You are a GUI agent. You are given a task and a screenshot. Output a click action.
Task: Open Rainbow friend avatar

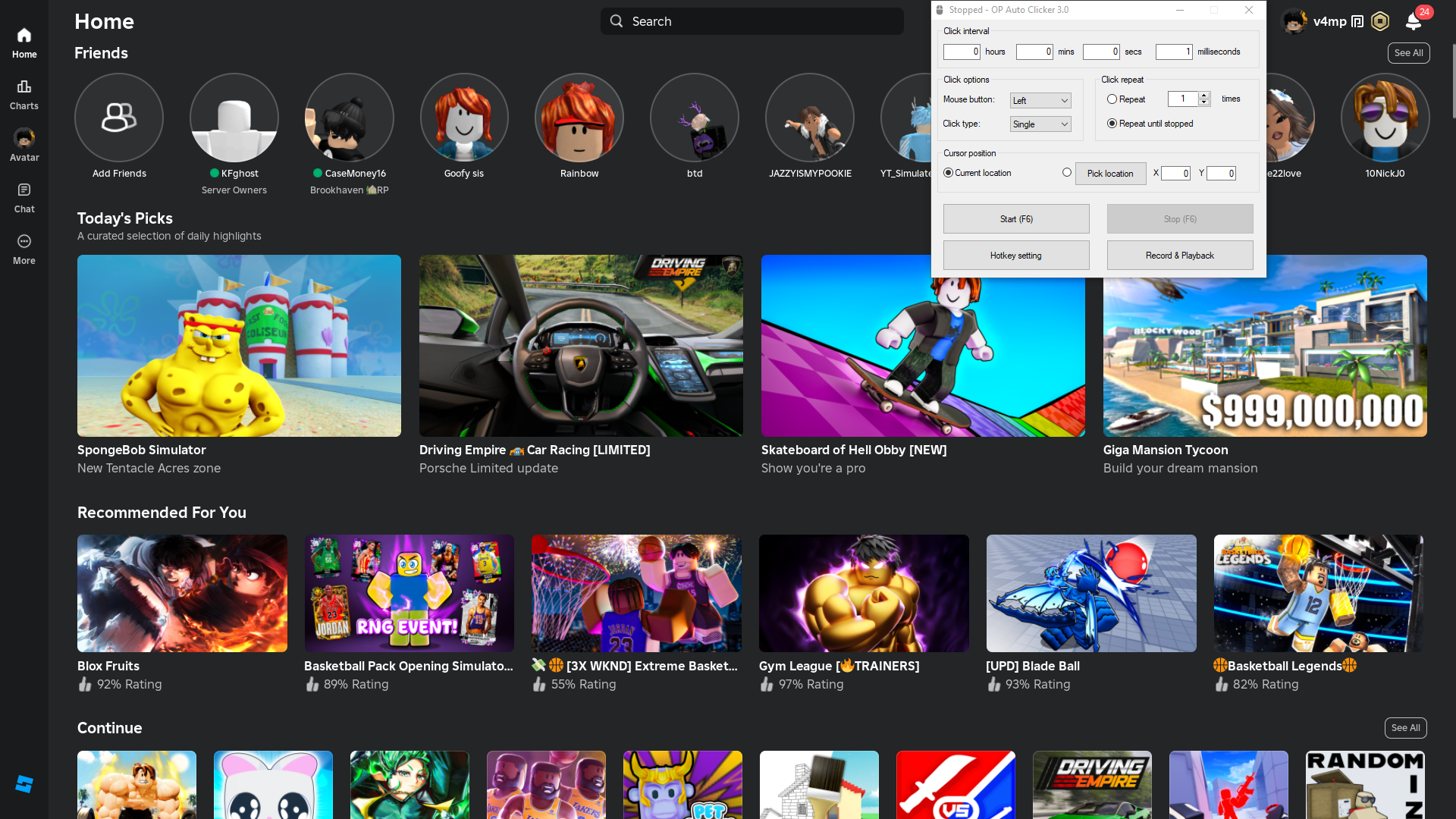(x=579, y=118)
